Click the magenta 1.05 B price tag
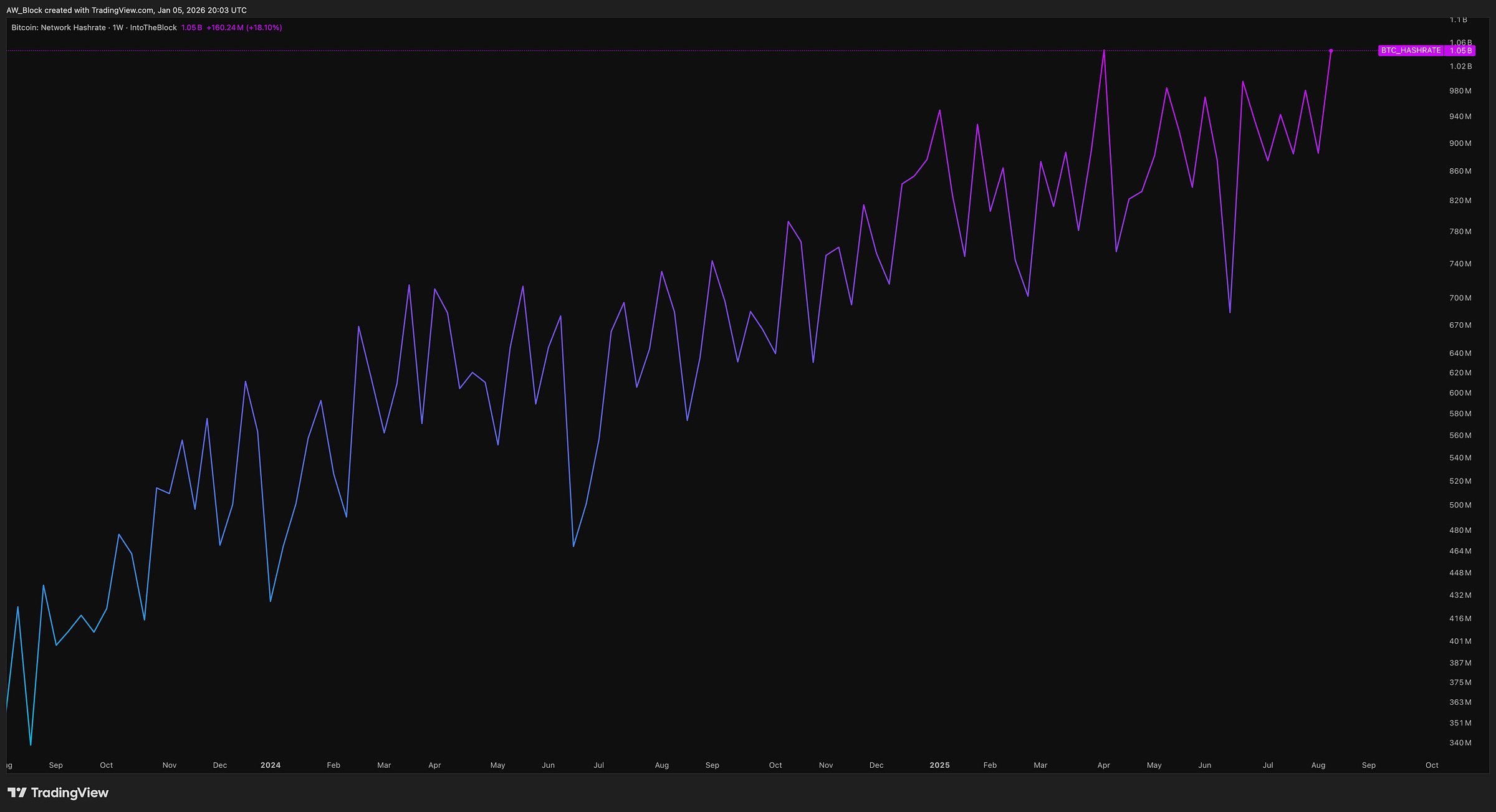The width and height of the screenshot is (1496, 812). (1460, 50)
